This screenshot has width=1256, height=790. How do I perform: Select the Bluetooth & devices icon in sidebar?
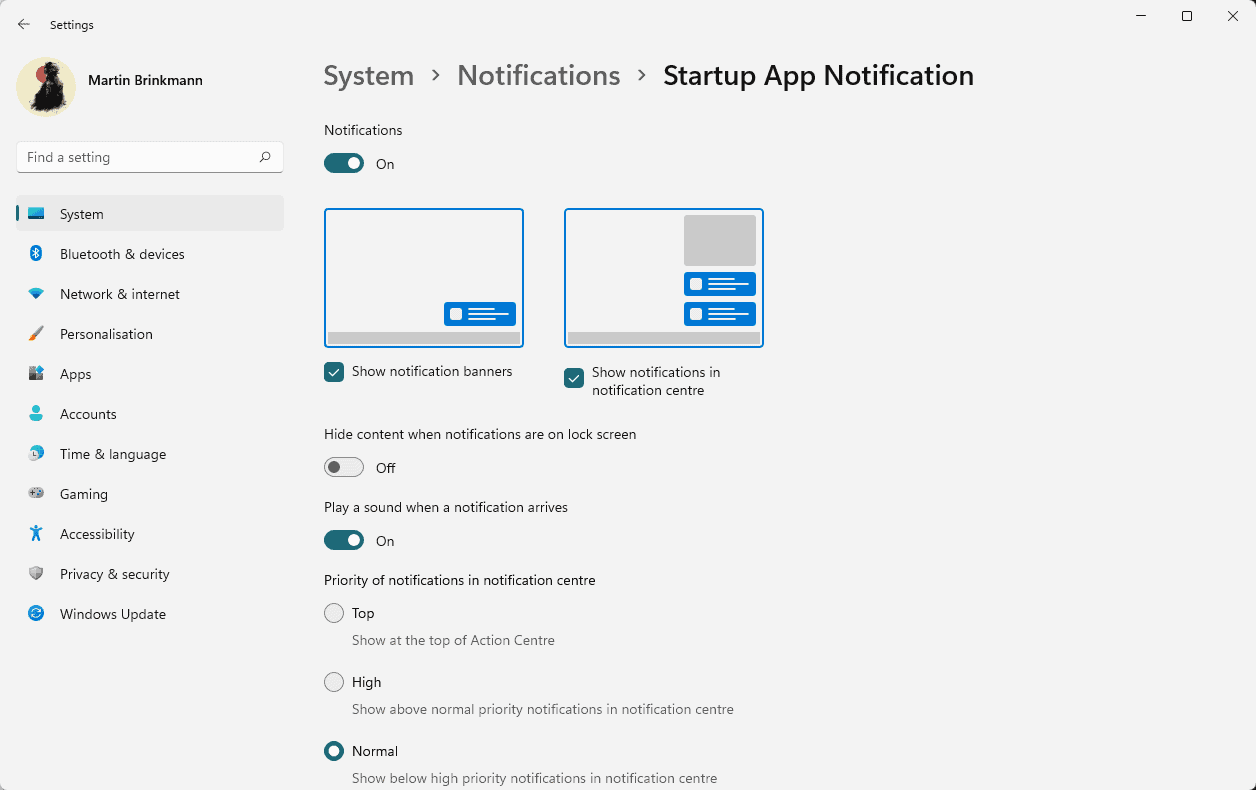point(35,254)
